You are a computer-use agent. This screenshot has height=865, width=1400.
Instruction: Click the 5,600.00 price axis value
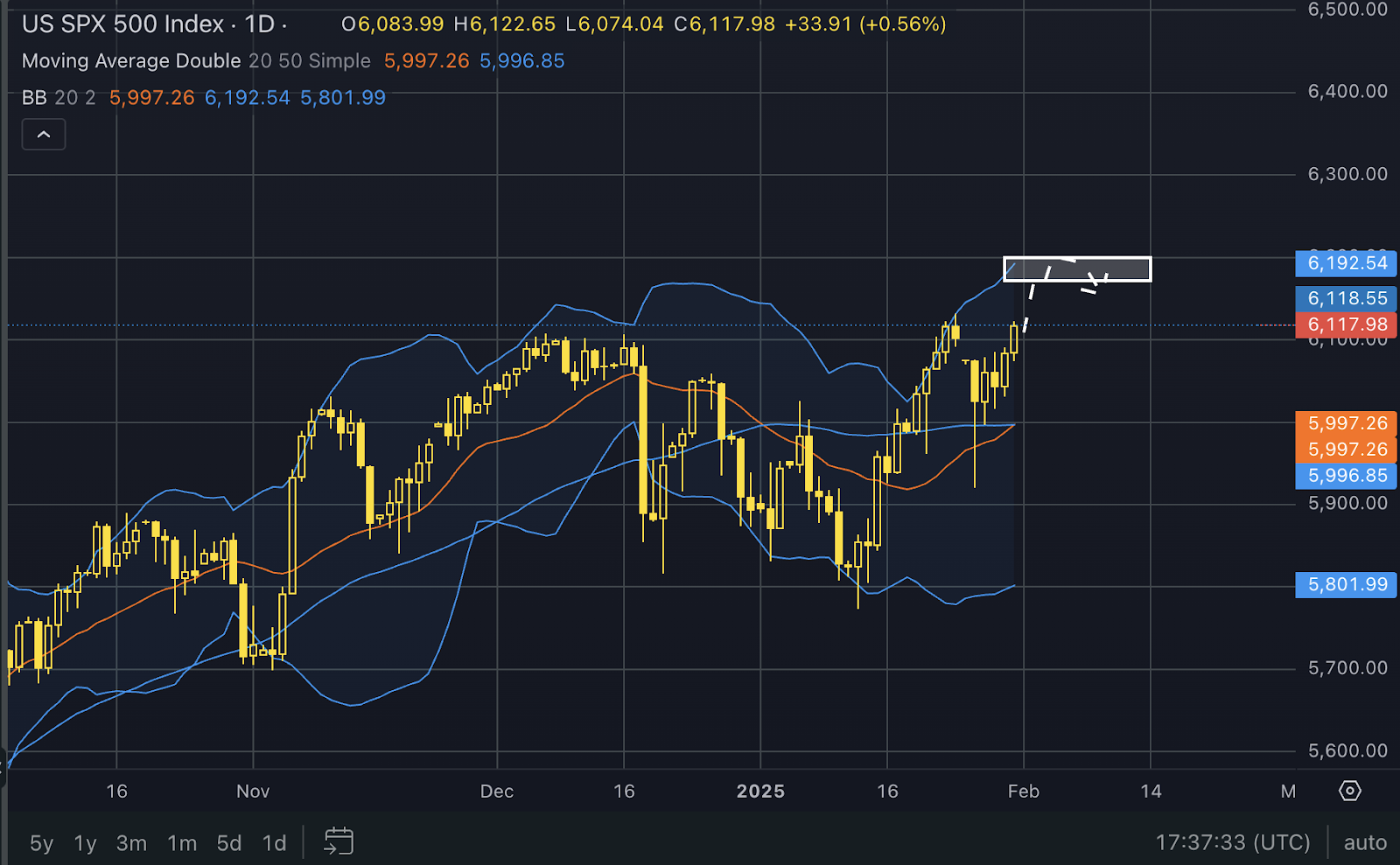click(1347, 751)
